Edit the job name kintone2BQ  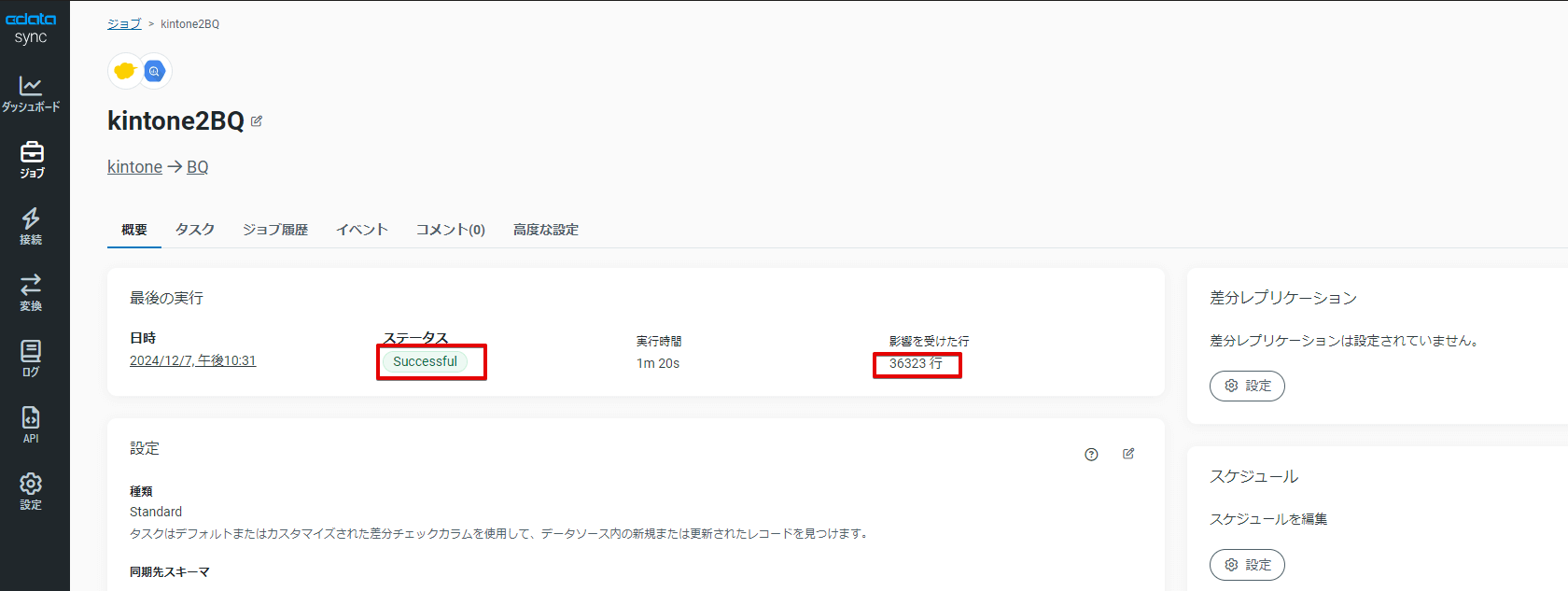[257, 121]
